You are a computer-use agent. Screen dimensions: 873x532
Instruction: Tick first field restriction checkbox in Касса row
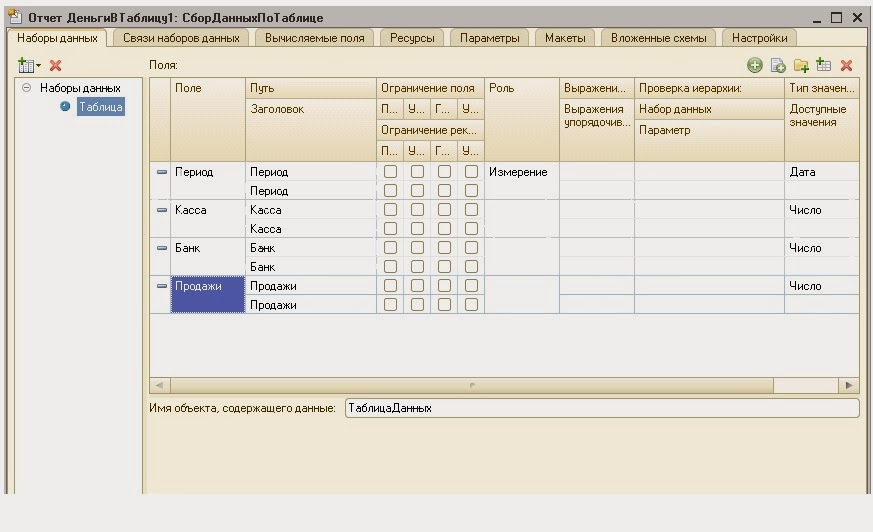pyautogui.click(x=390, y=210)
